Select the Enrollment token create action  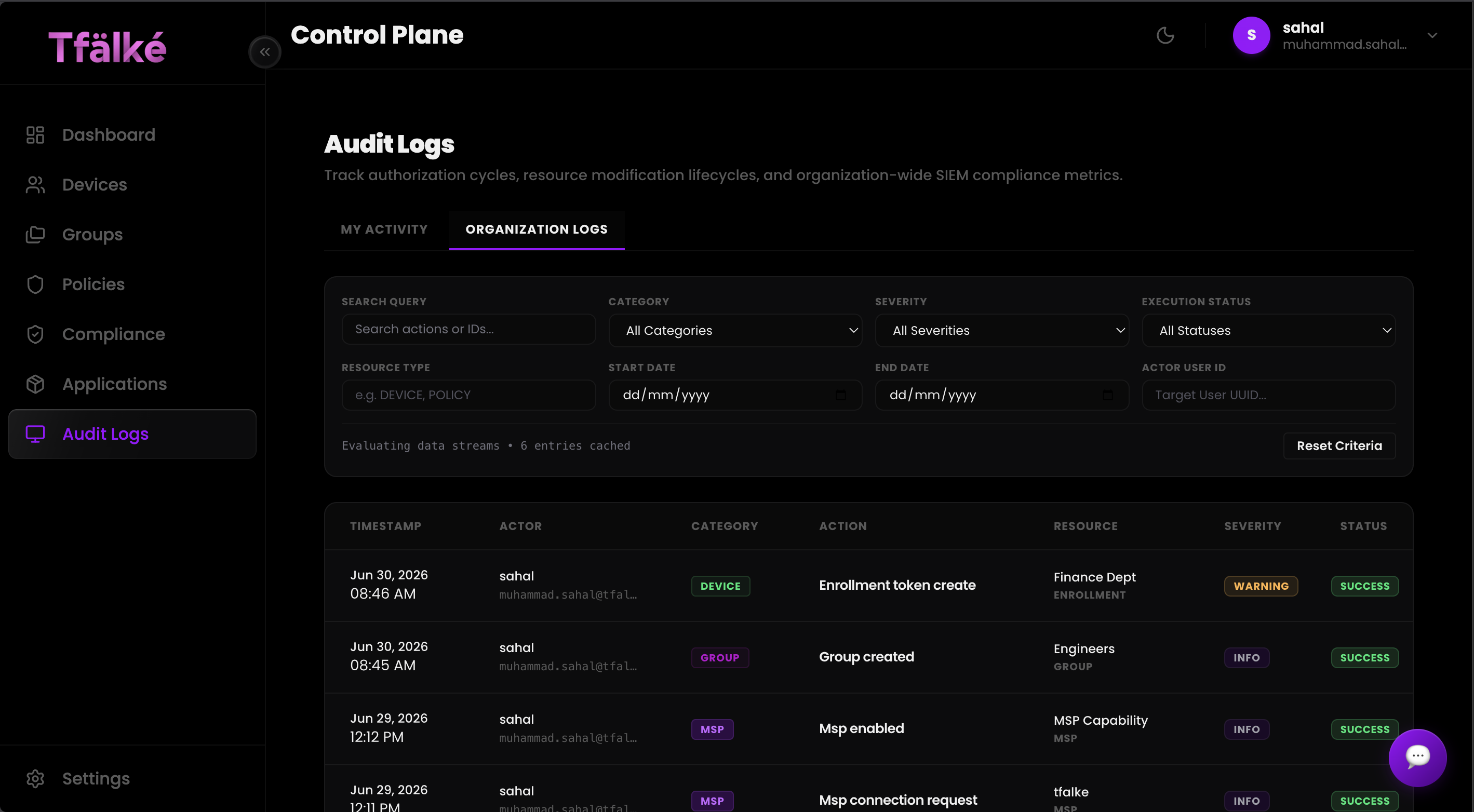click(897, 585)
